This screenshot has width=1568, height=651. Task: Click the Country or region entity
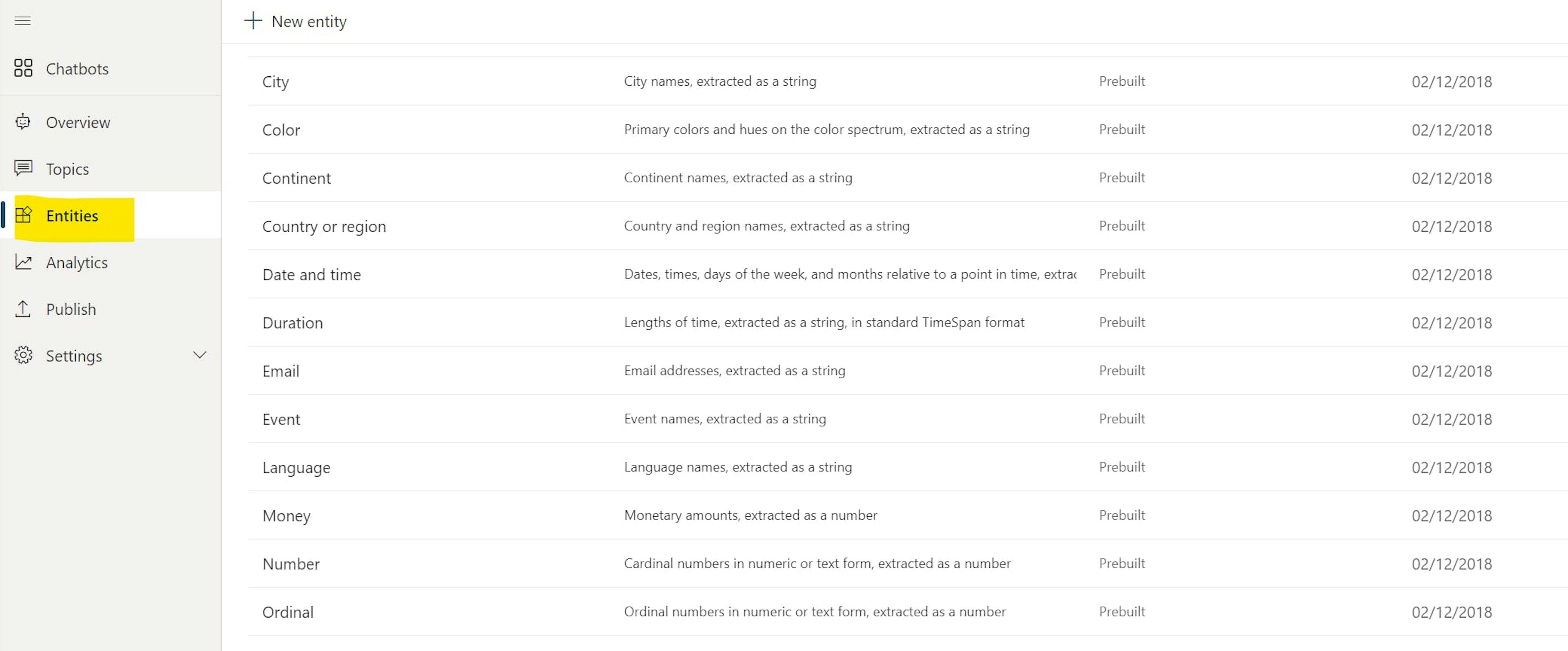325,227
